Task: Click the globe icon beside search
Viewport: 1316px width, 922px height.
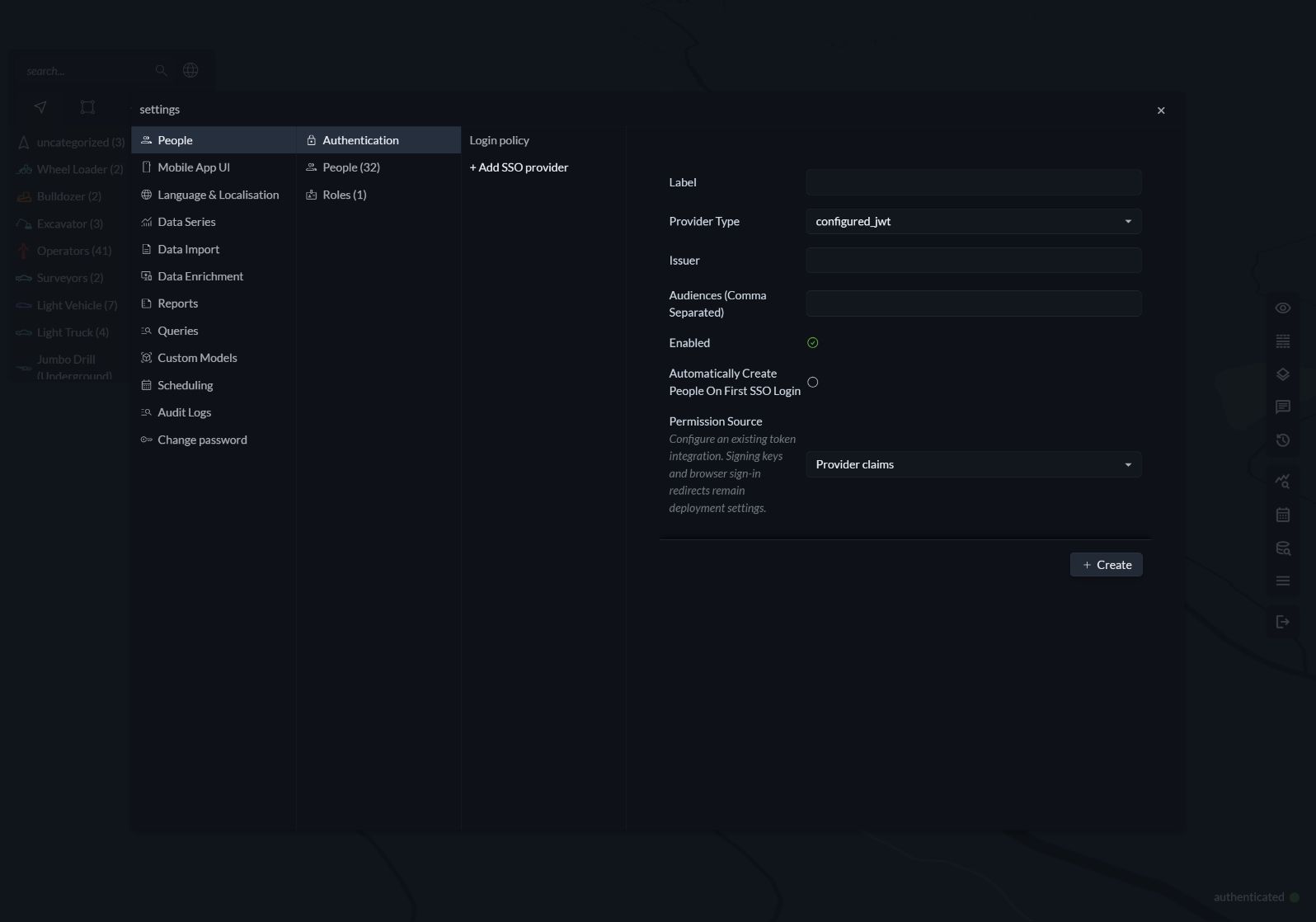Action: click(190, 70)
